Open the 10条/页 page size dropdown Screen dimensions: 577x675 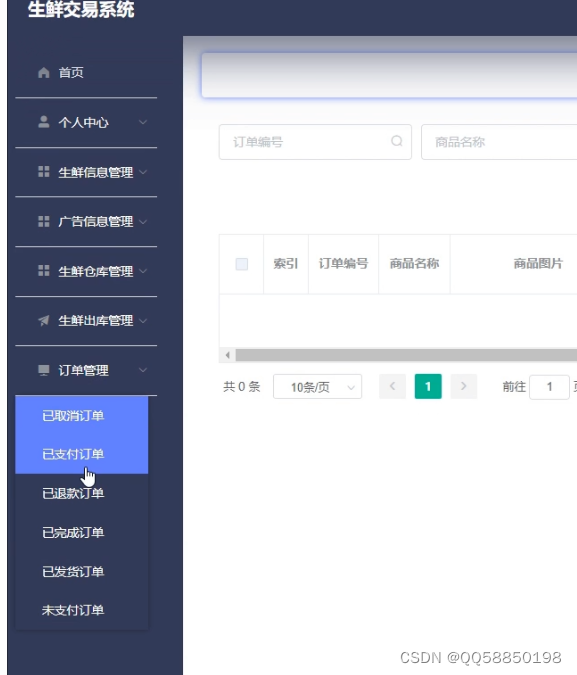pos(317,387)
